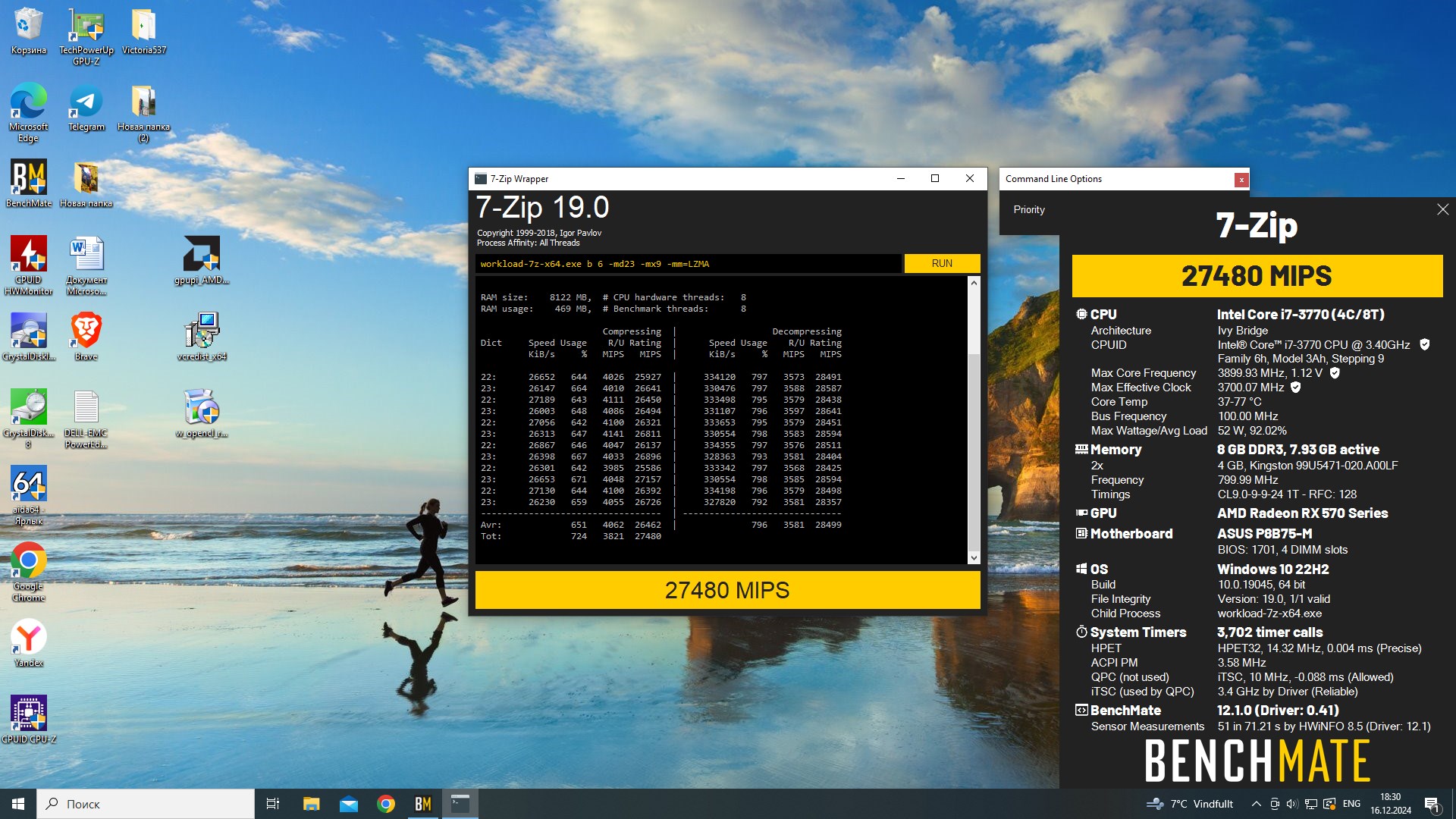The width and height of the screenshot is (1456, 819).
Task: Launch Yandex browser shortcut
Action: [x=28, y=643]
